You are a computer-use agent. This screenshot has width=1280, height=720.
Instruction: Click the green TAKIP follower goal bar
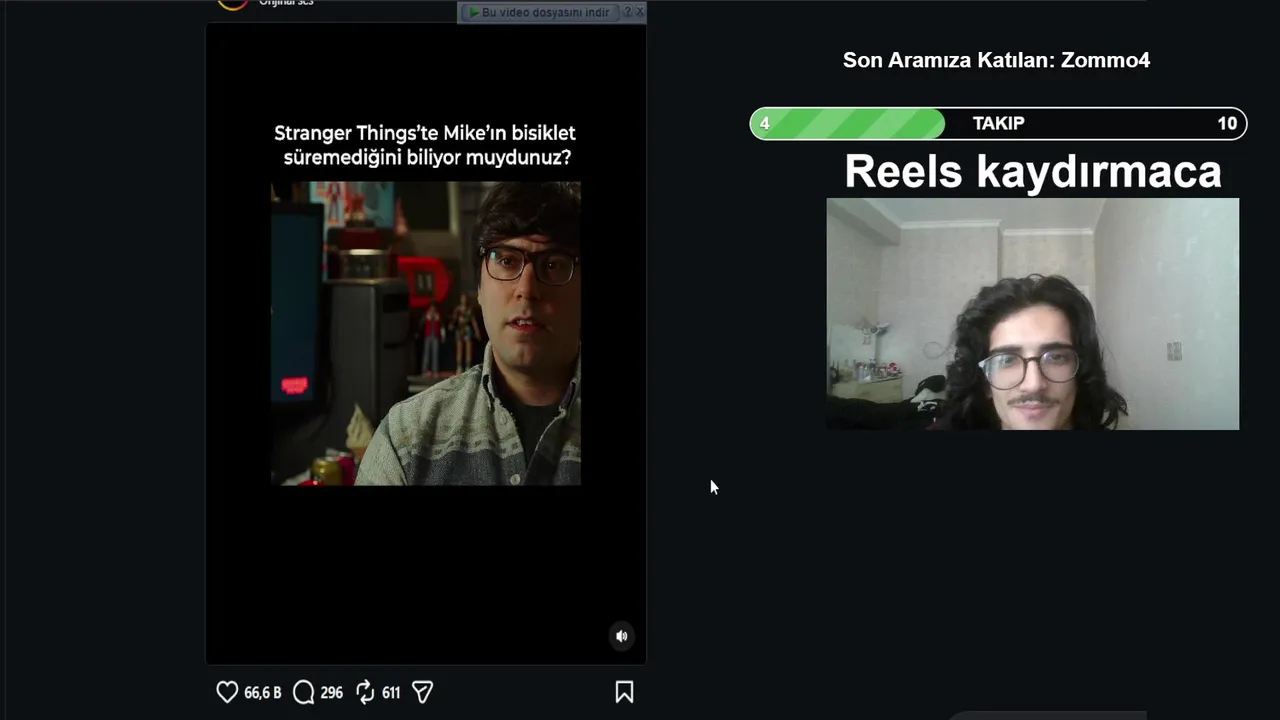point(998,123)
